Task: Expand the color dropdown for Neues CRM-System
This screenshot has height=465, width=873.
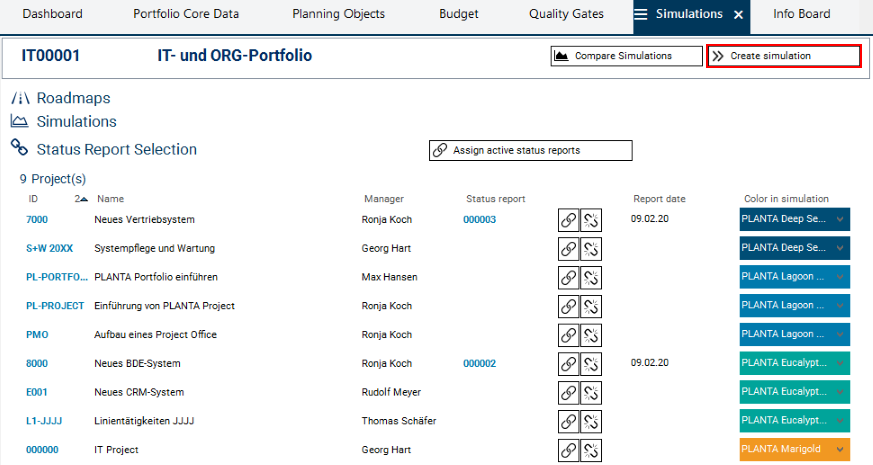Action: coord(840,393)
